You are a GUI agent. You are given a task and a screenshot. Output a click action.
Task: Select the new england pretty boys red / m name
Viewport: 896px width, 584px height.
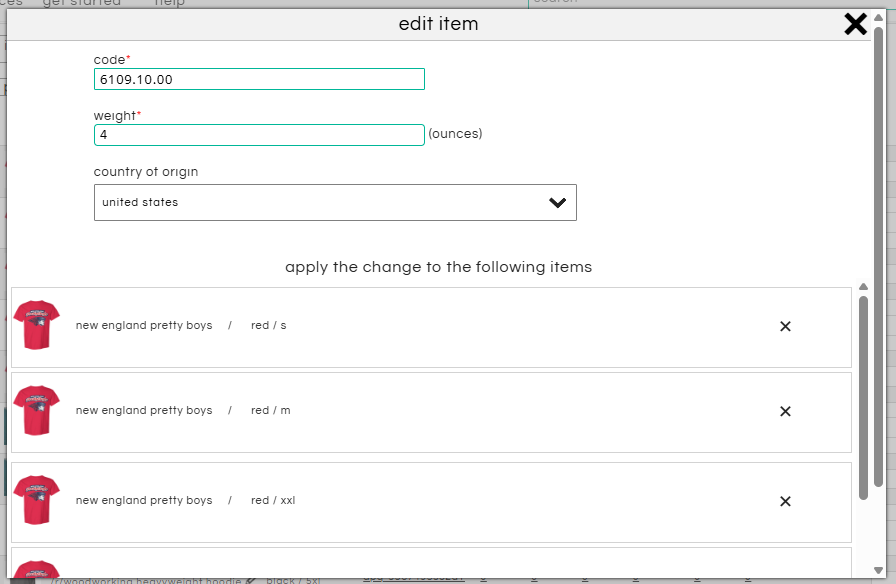144,411
